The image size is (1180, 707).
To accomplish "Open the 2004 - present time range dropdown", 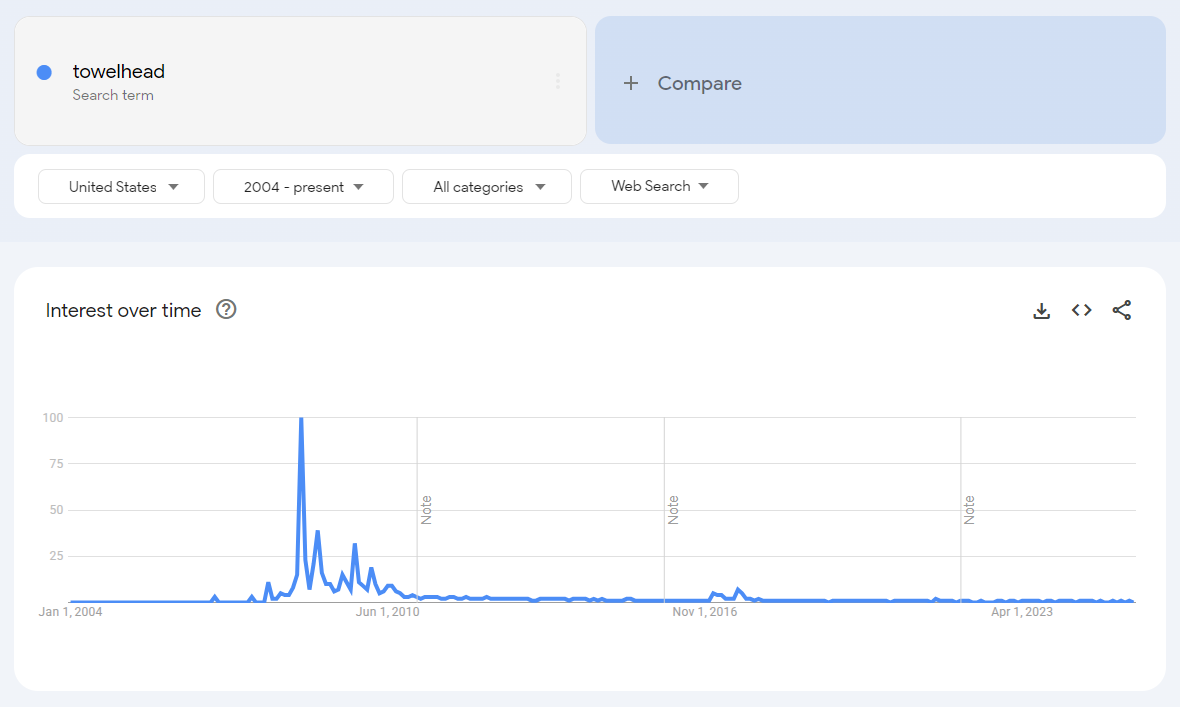I will [x=303, y=187].
